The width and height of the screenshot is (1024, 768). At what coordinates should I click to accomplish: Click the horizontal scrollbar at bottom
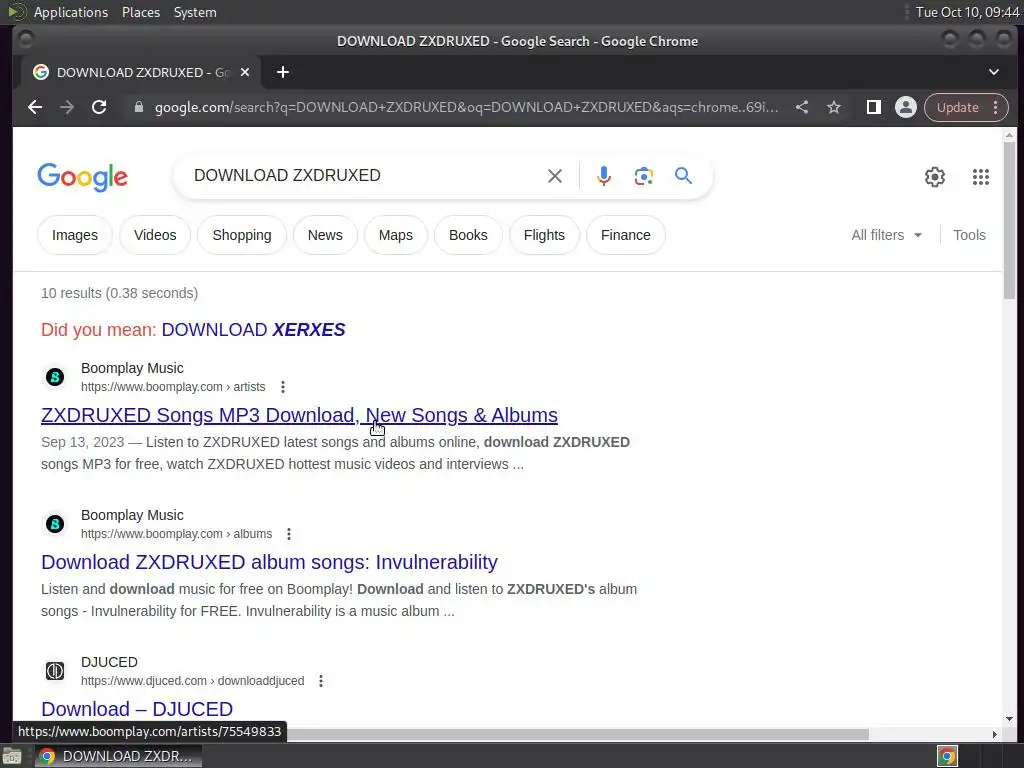point(578,734)
